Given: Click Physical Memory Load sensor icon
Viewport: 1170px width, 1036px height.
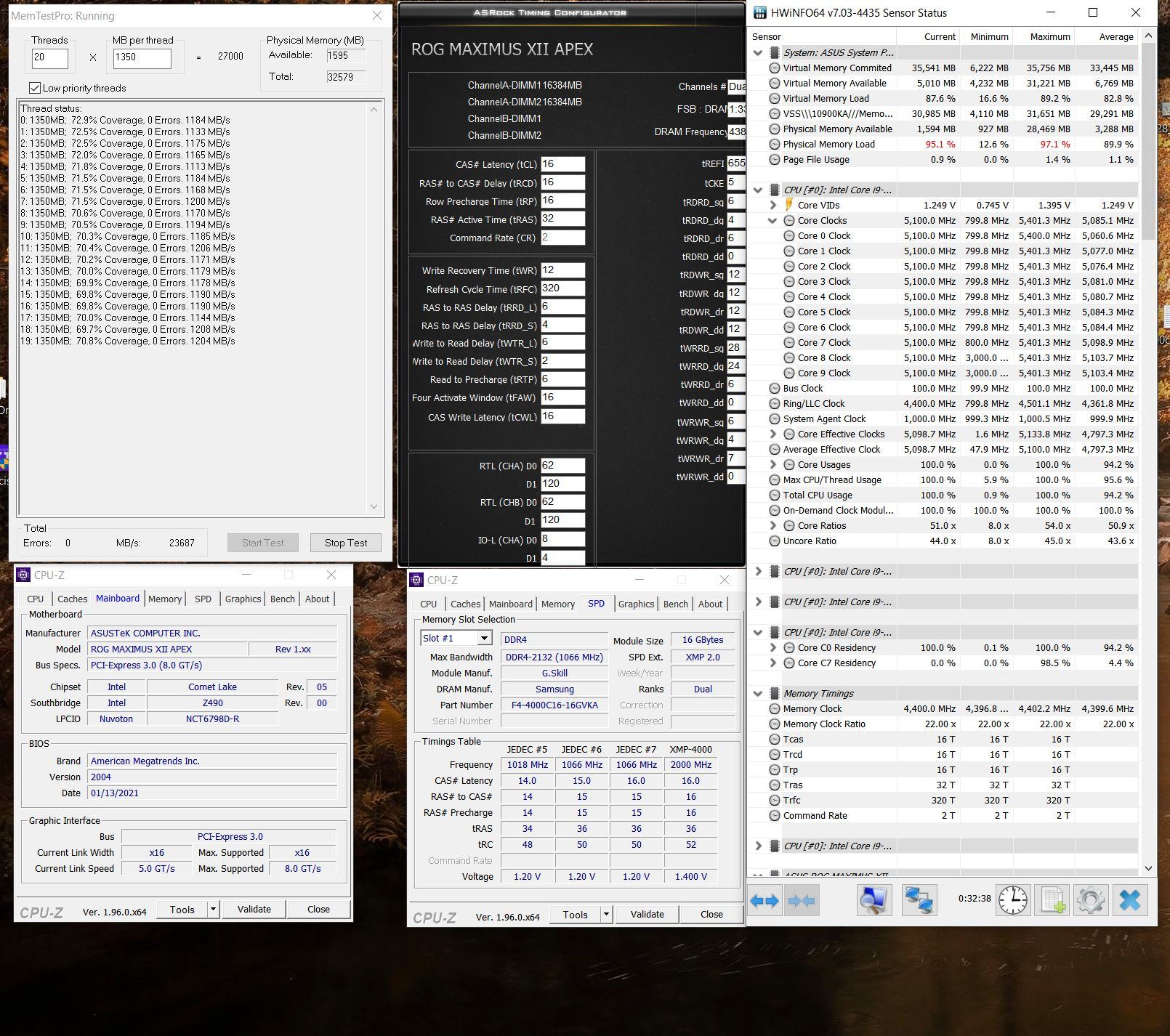Looking at the screenshot, I should pyautogui.click(x=775, y=144).
